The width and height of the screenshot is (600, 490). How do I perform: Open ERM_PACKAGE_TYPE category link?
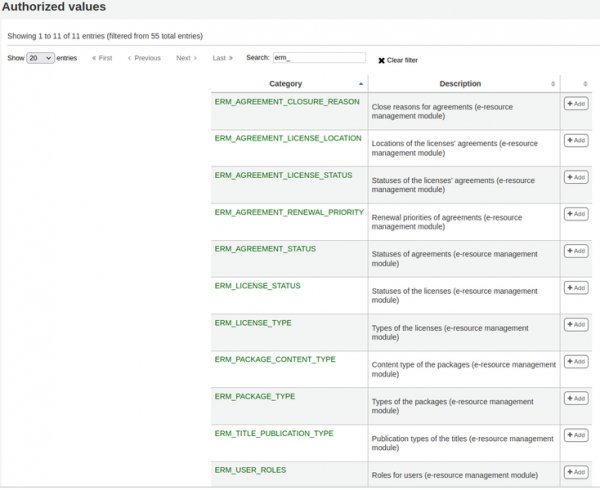click(x=255, y=396)
